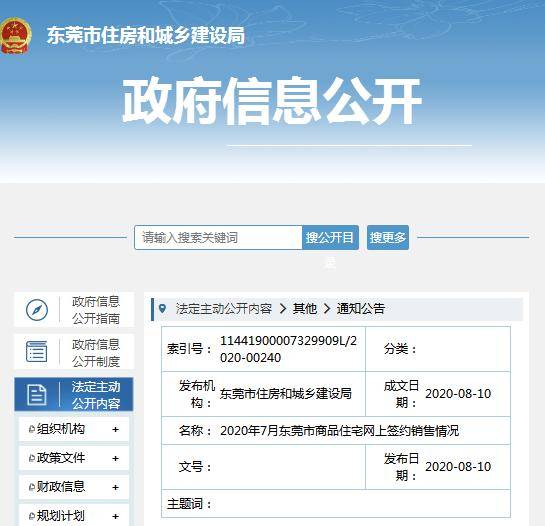Focus the 请输入搜索关键词 search field

pyautogui.click(x=218, y=237)
